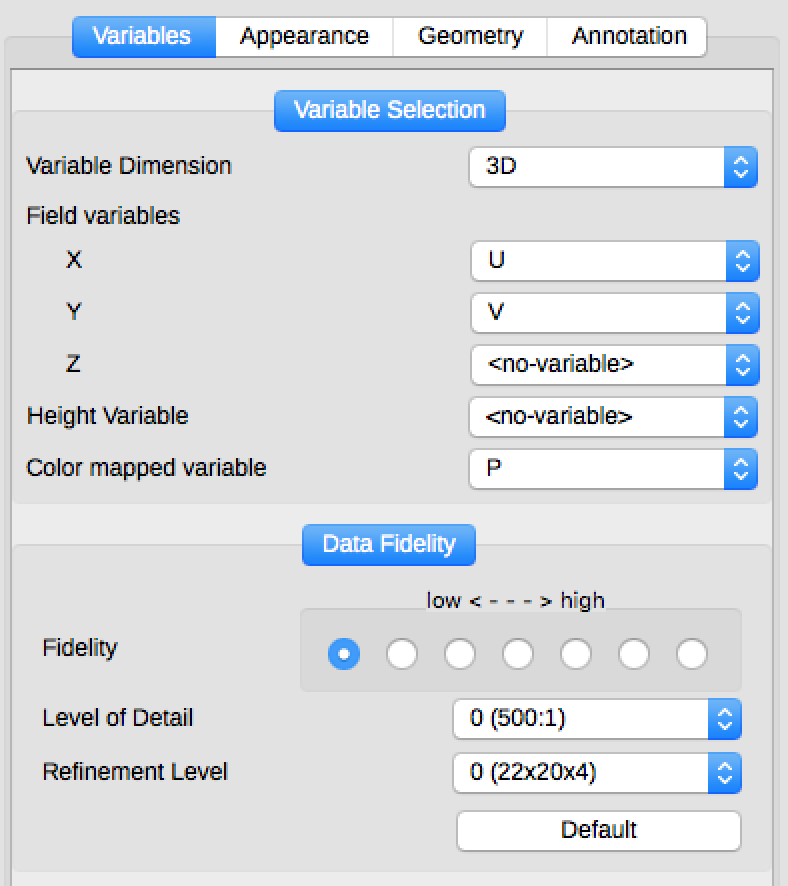Select the lowest Fidelity radio button
The image size is (788, 886).
click(344, 655)
